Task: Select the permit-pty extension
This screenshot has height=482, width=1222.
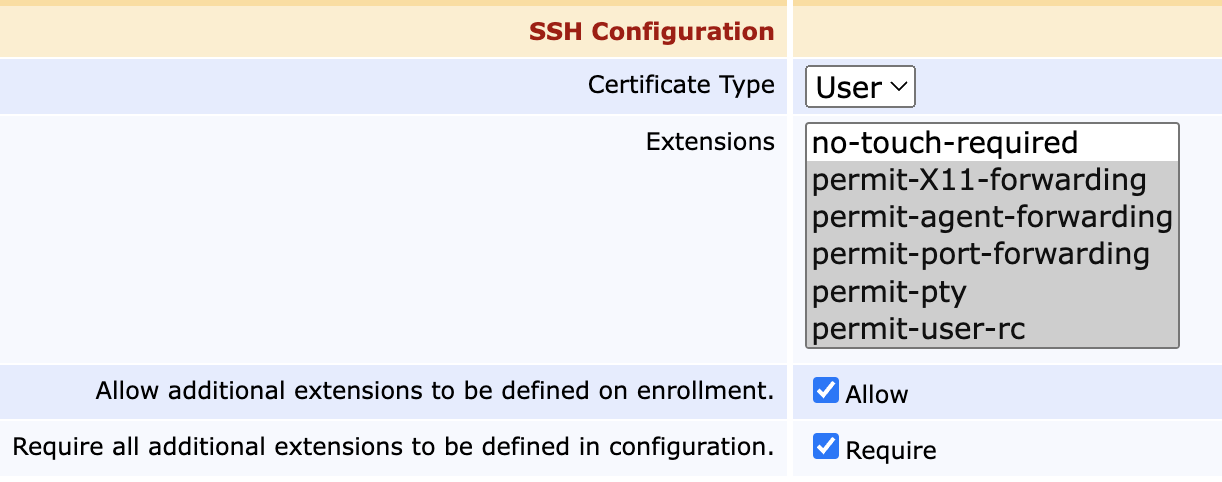Action: click(x=889, y=291)
